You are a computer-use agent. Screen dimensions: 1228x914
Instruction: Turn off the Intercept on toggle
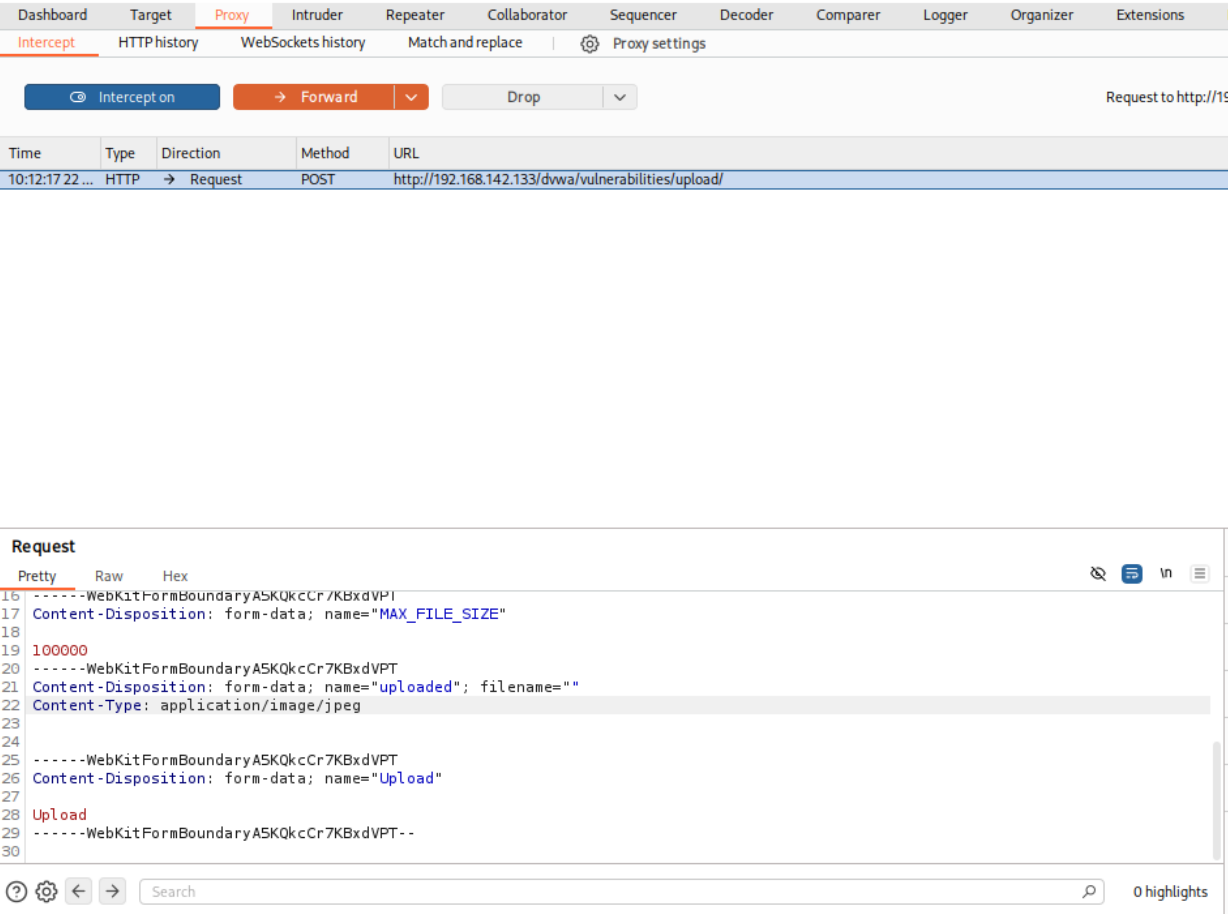122,97
